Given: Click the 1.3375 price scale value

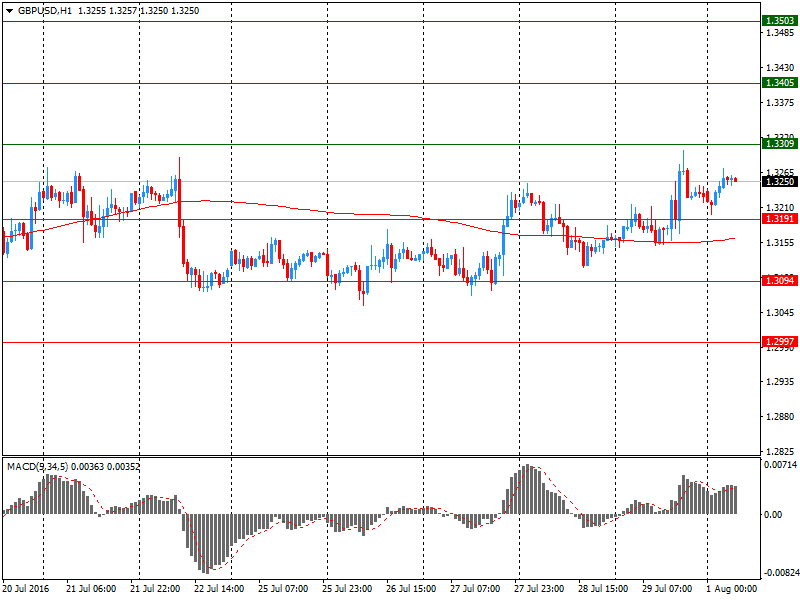Looking at the screenshot, I should coord(780,103).
